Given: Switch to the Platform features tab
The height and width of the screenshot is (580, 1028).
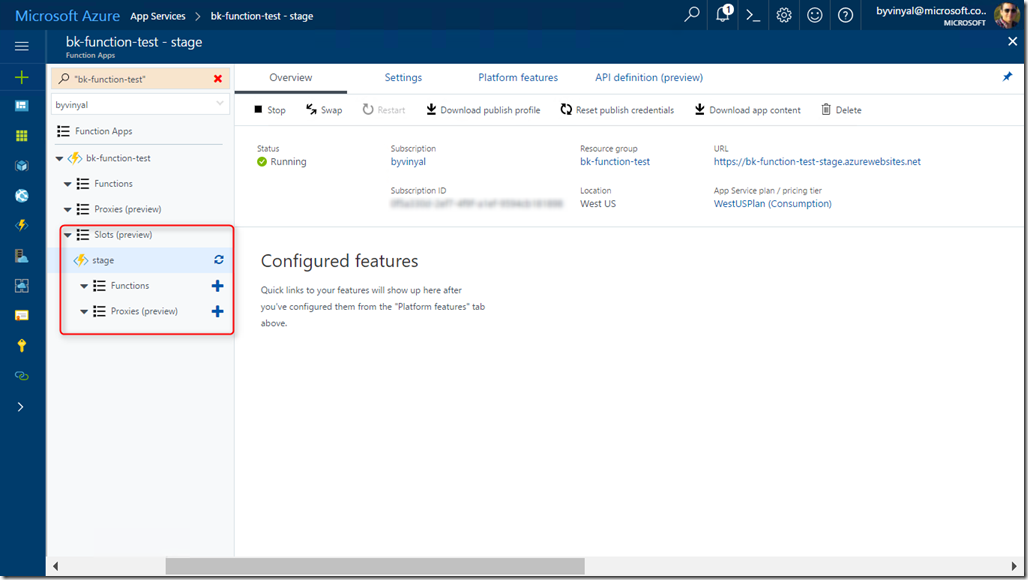Looking at the screenshot, I should (x=518, y=77).
